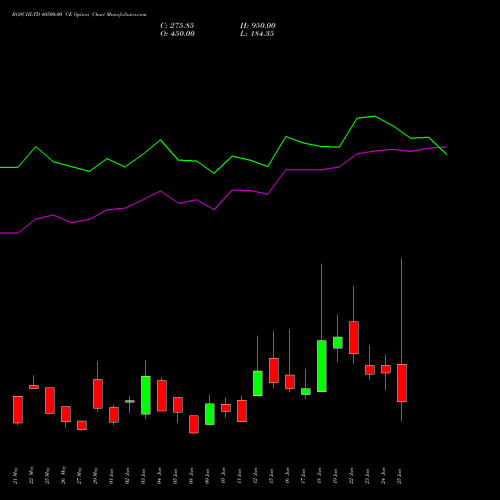Select the 17 Jun date label
The height and width of the screenshot is (500, 500).
(304, 476)
